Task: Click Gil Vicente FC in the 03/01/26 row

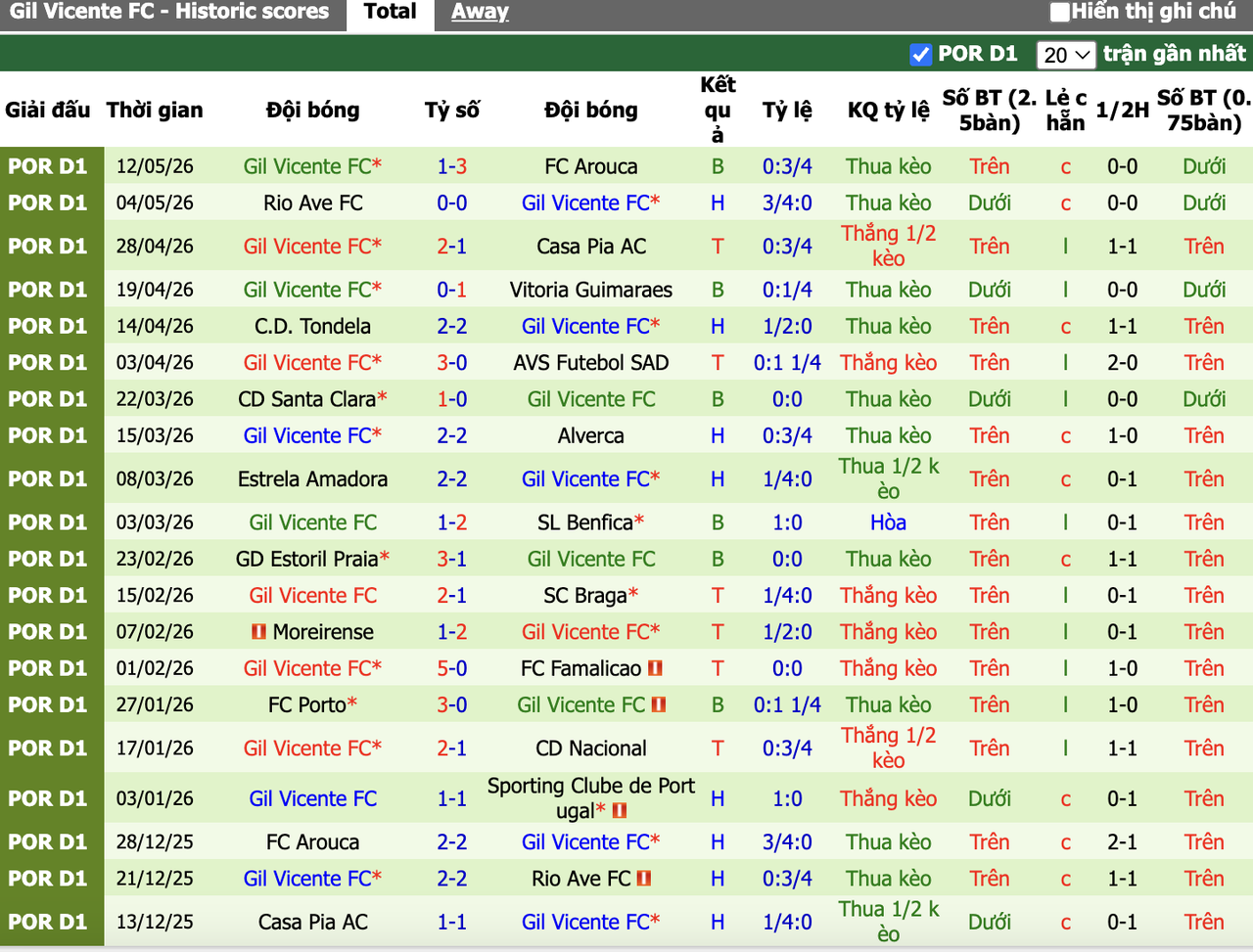Action: pyautogui.click(x=313, y=798)
